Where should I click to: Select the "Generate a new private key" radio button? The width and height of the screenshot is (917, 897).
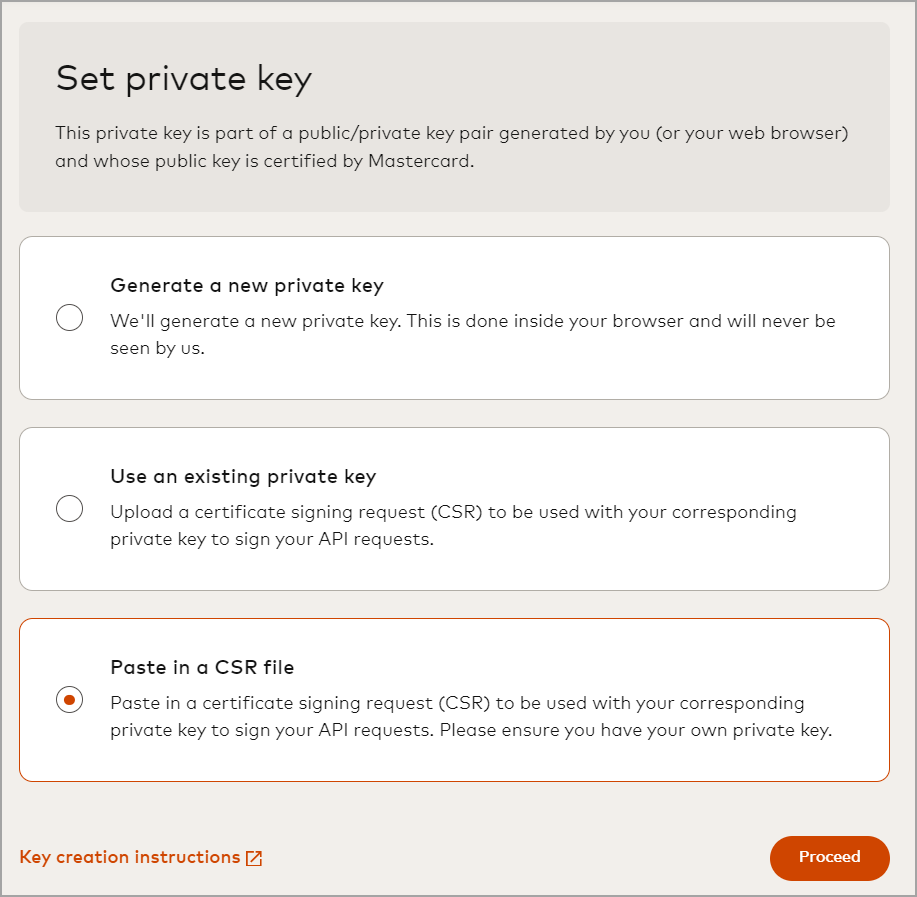pos(69,317)
